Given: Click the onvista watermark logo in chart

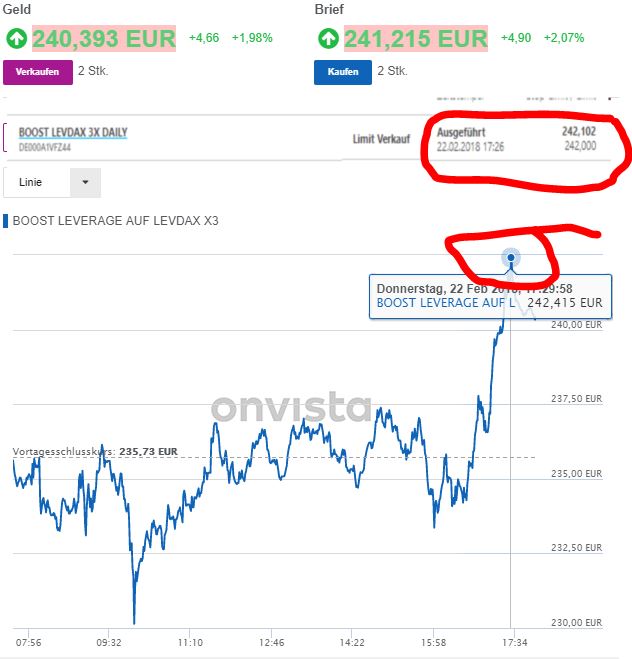Looking at the screenshot, I should coord(290,408).
